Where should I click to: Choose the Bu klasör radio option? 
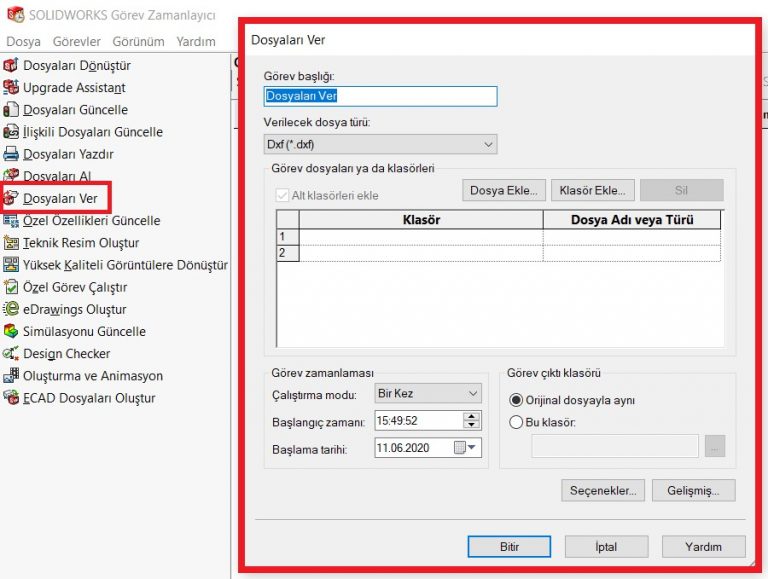(x=516, y=422)
